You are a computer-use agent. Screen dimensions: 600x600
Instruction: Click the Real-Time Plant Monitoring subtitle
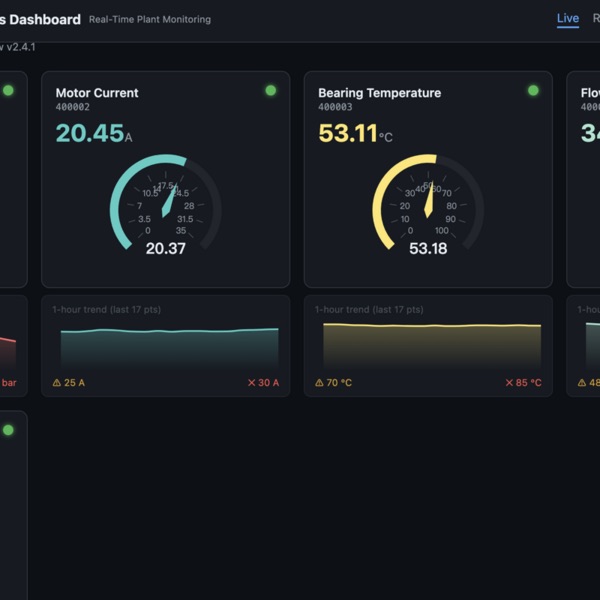(150, 20)
